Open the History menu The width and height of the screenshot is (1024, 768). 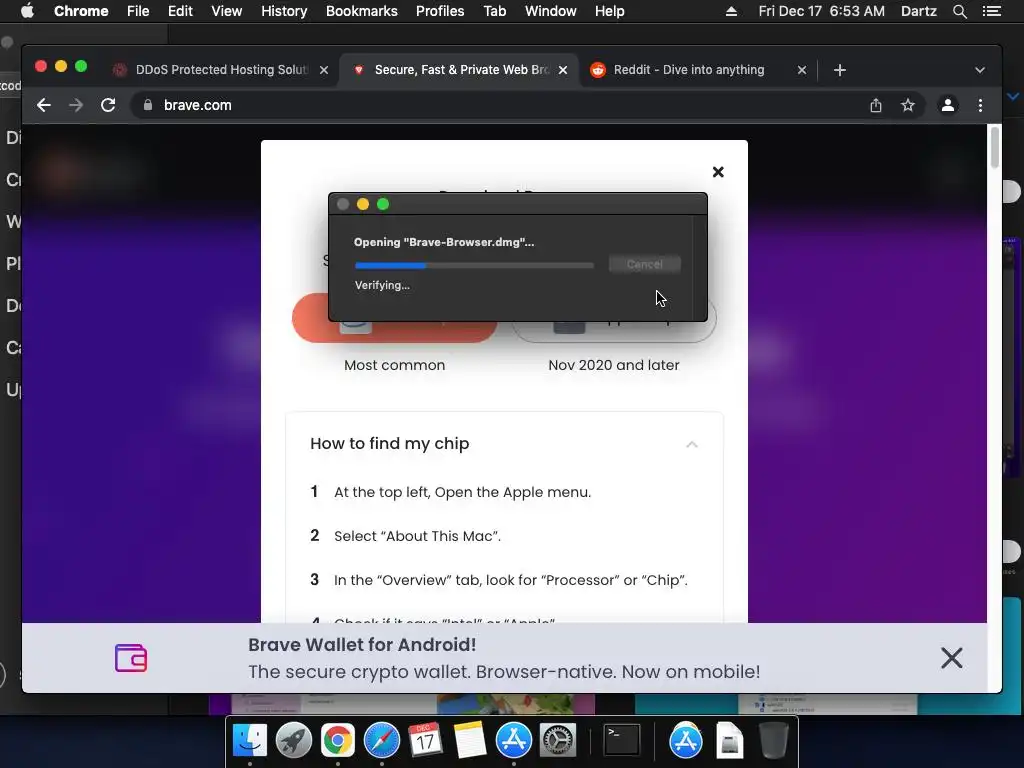pyautogui.click(x=284, y=11)
